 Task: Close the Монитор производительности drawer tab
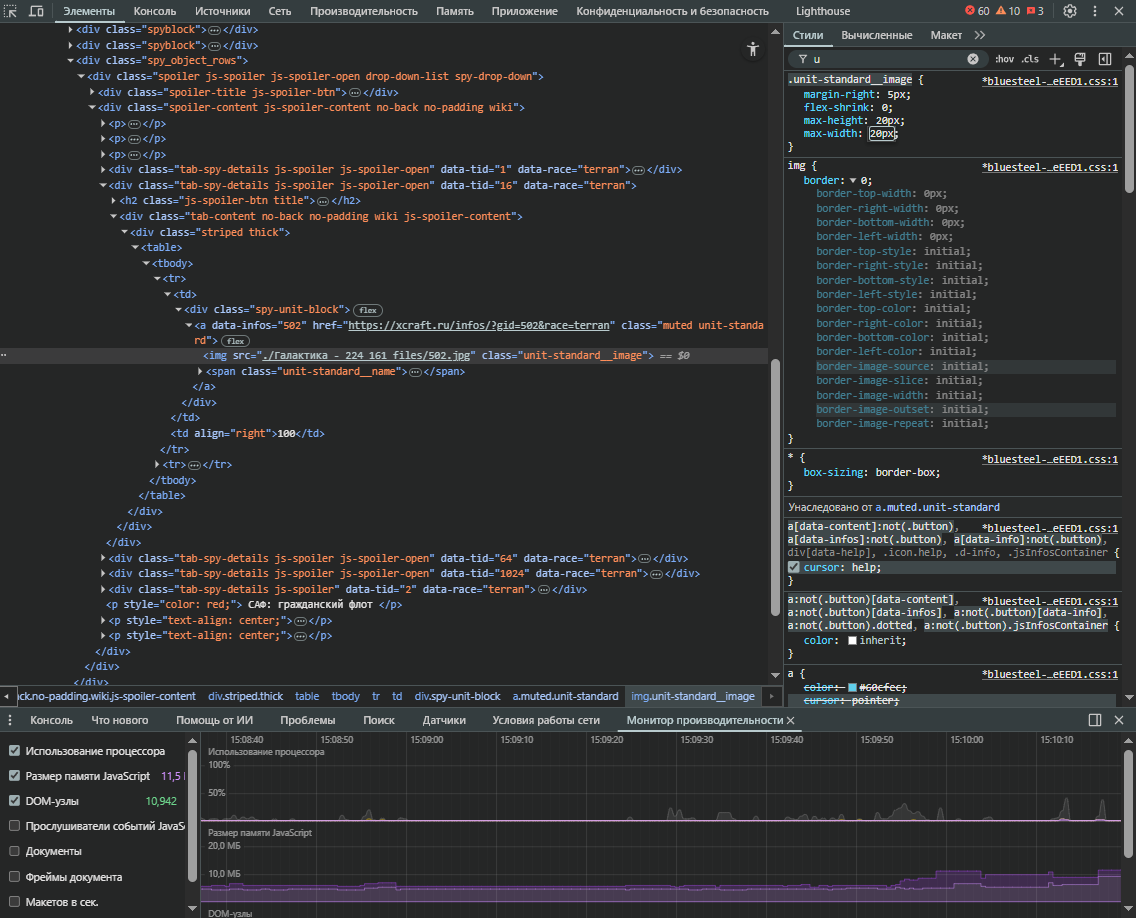(x=790, y=720)
